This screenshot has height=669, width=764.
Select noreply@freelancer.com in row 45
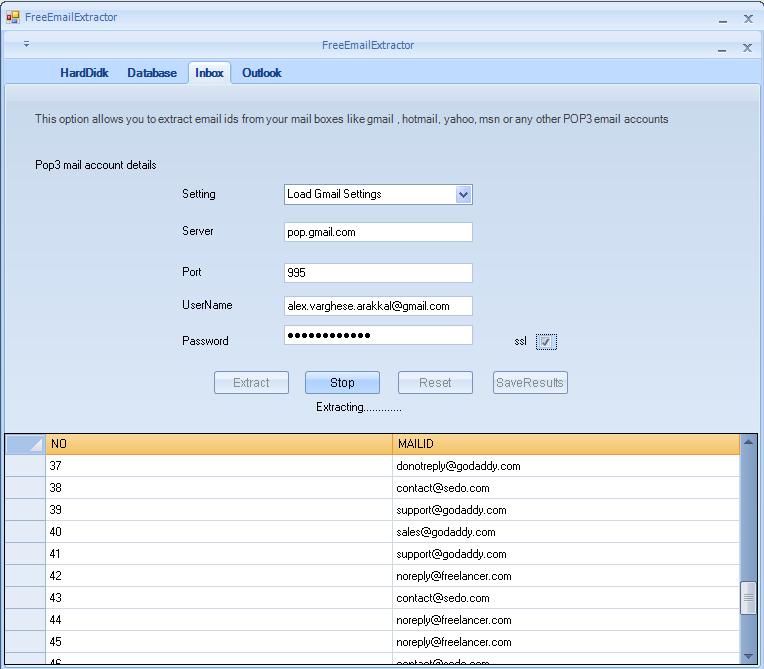pyautogui.click(x=566, y=642)
